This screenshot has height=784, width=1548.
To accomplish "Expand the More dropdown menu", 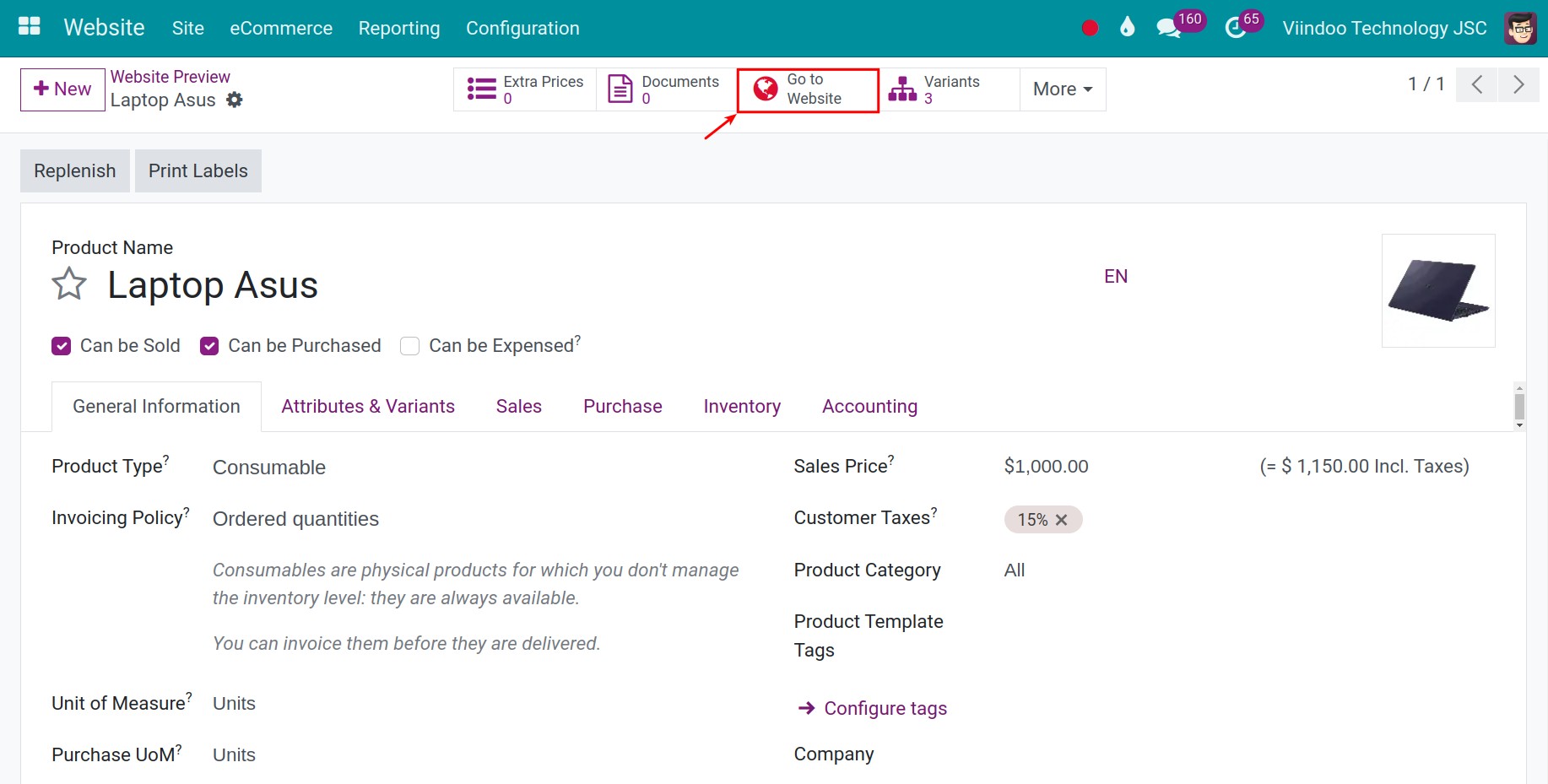I will (1063, 89).
